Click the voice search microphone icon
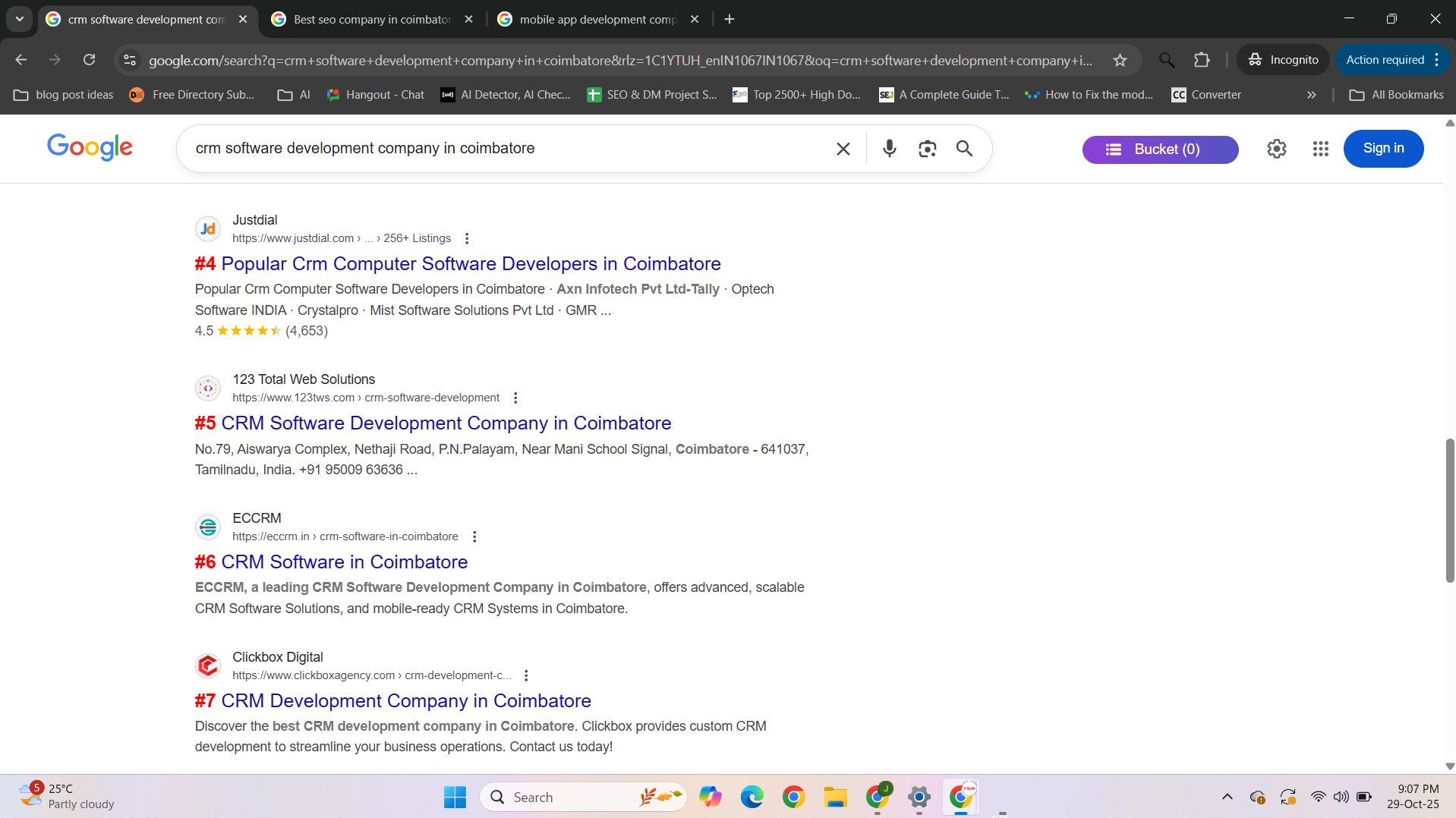The width and height of the screenshot is (1456, 818). coord(889,149)
